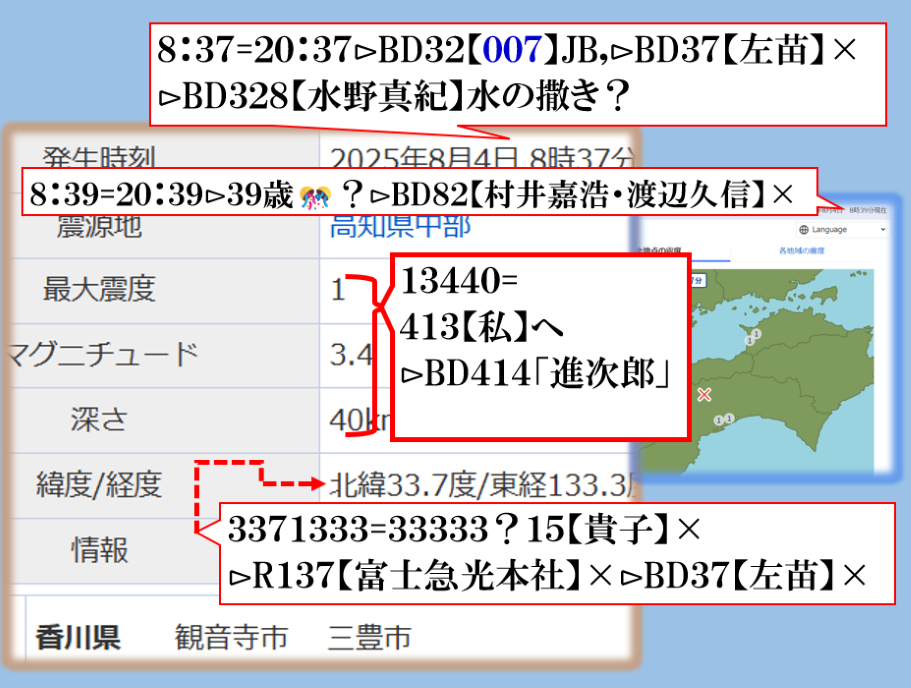Screen dimensions: 911x688
Task: Open the Language dropdown menu
Action: point(847,230)
